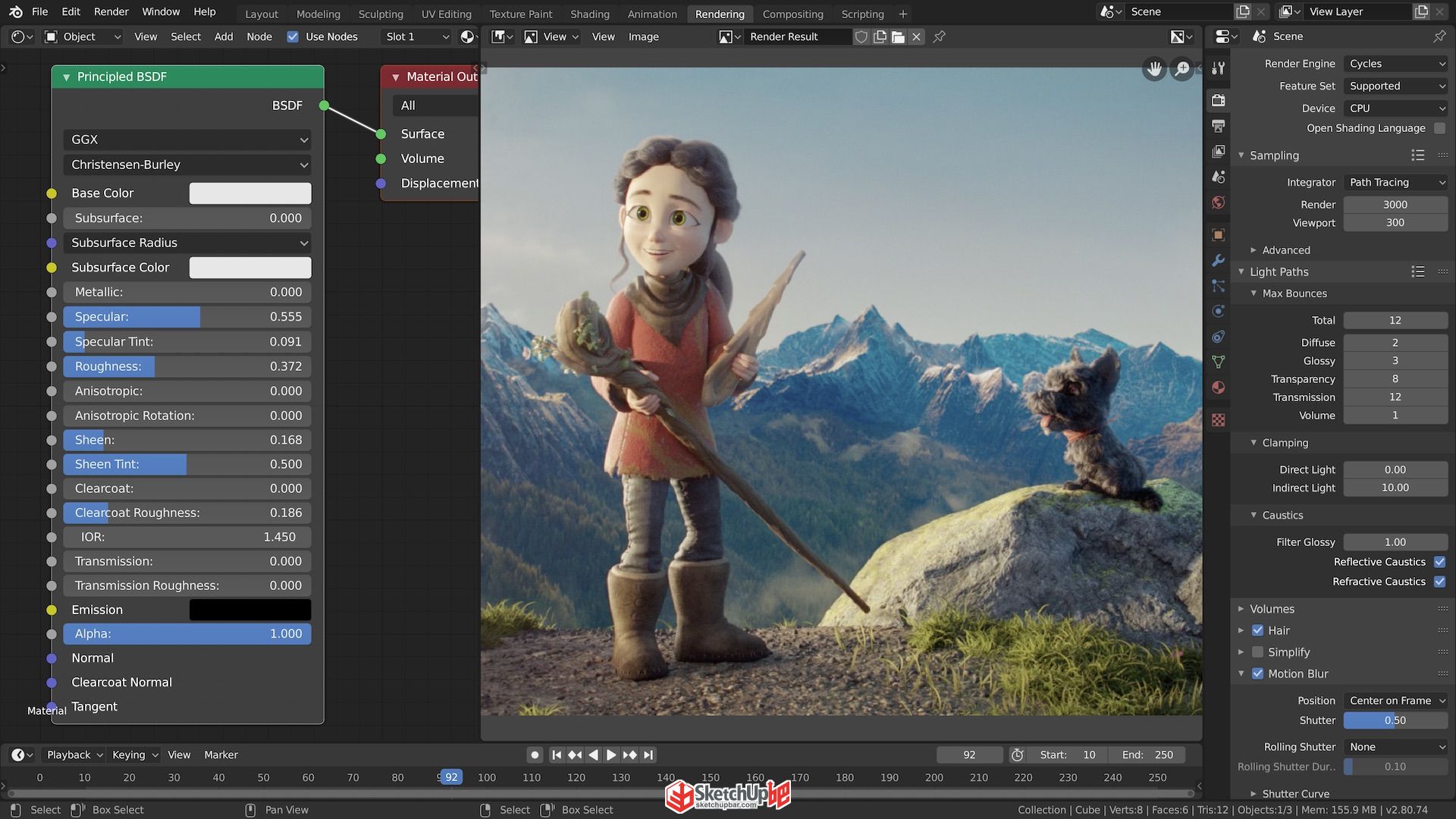The height and width of the screenshot is (819, 1456).
Task: Open the GGX distribution dropdown
Action: point(187,140)
